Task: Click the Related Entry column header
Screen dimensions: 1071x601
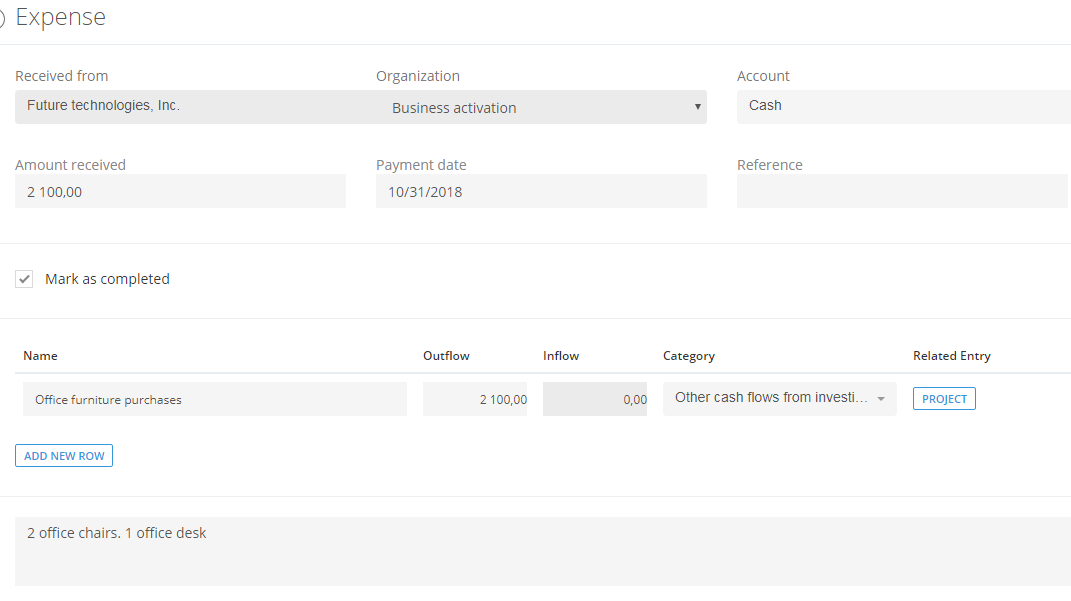Action: 951,356
